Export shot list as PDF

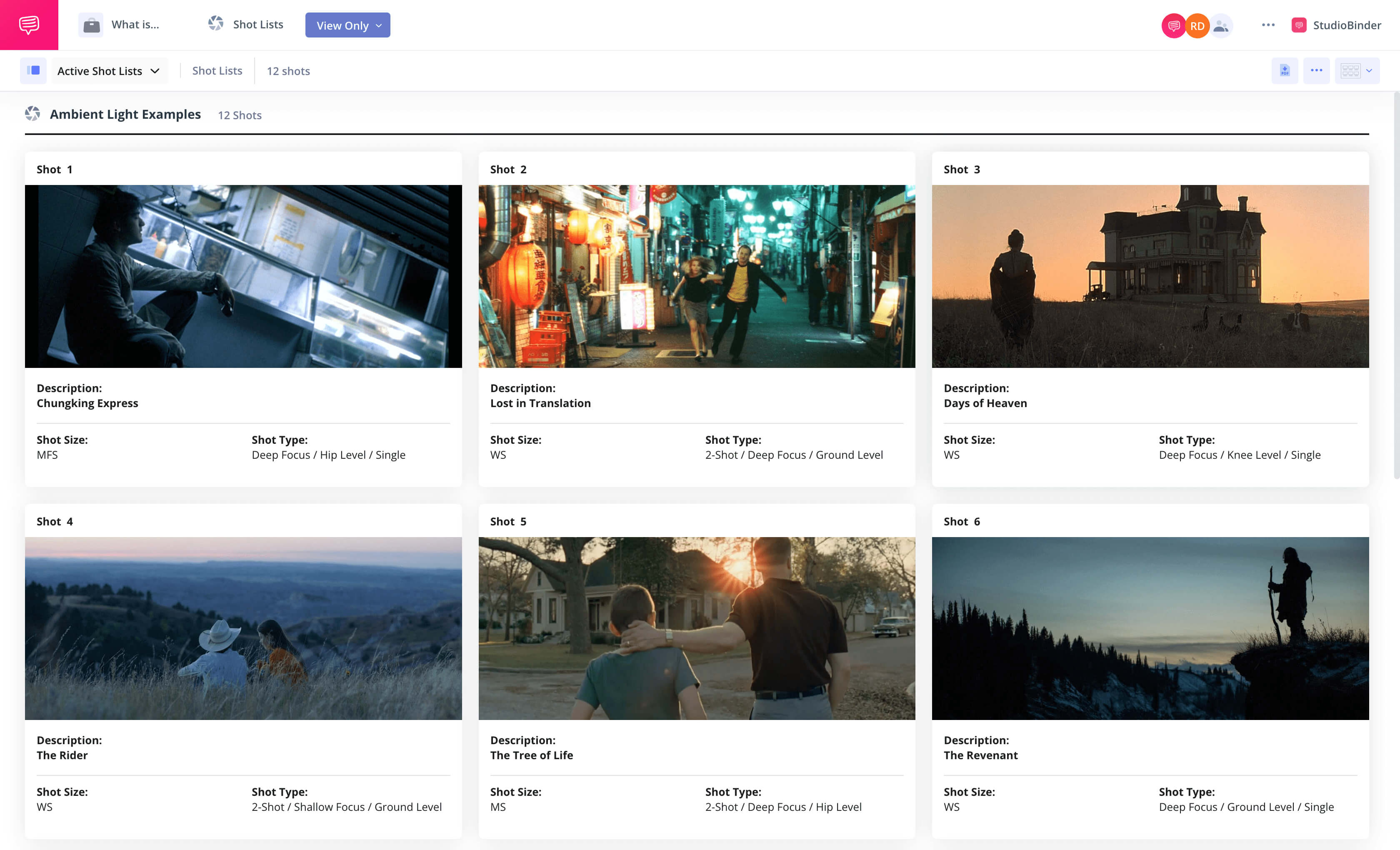tap(1285, 70)
